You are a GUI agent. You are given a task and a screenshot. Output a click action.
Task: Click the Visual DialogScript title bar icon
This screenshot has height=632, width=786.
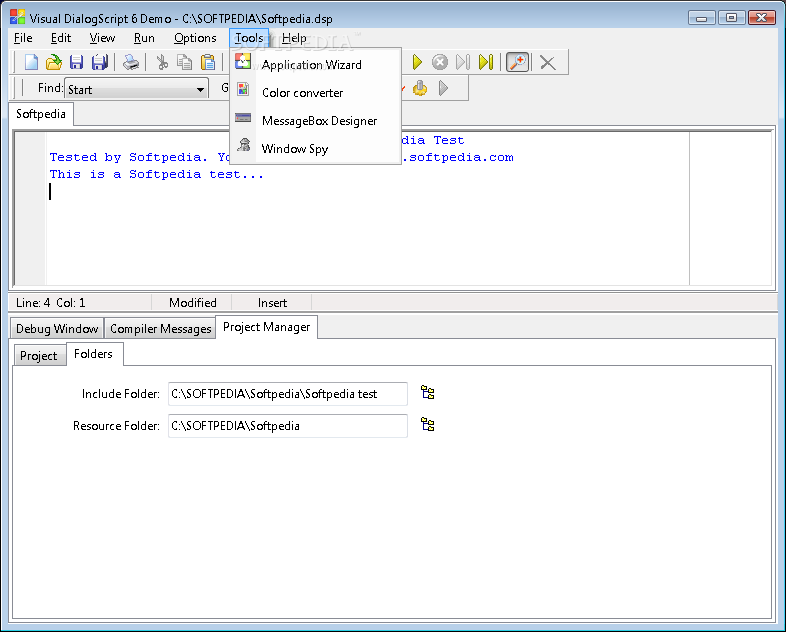[18, 17]
